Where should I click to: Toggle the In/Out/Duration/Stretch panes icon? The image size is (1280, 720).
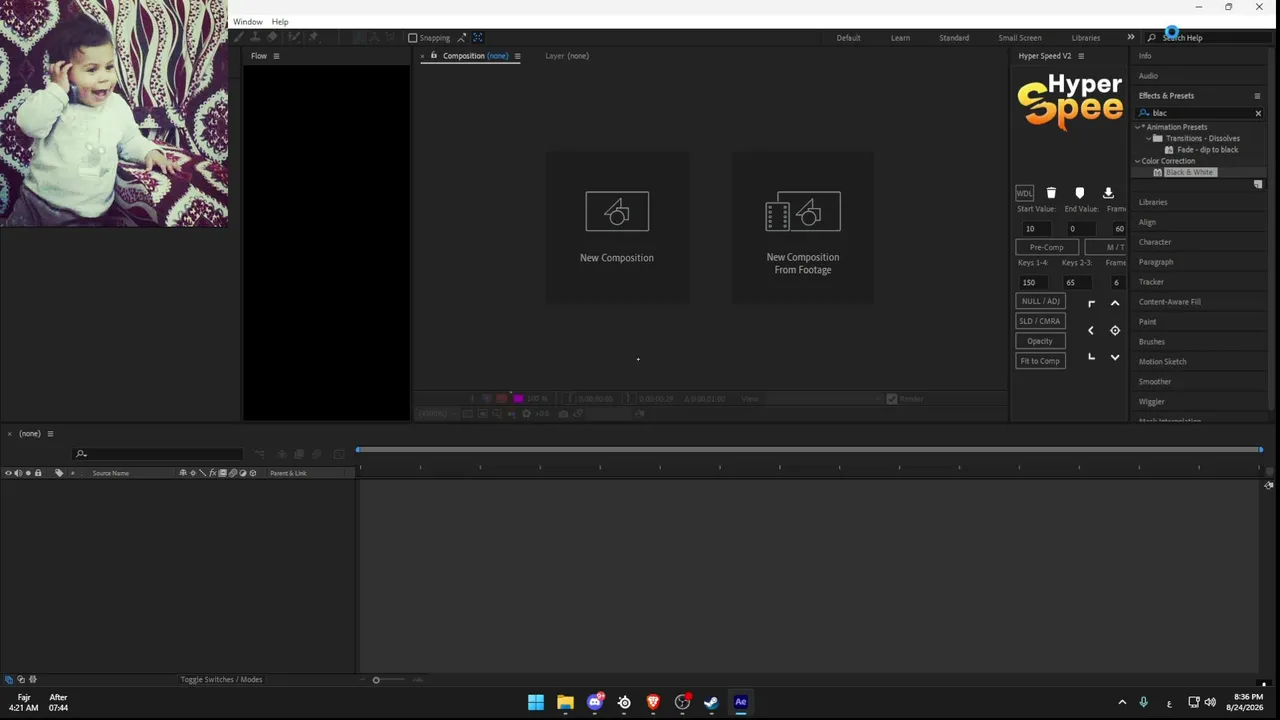[32, 680]
